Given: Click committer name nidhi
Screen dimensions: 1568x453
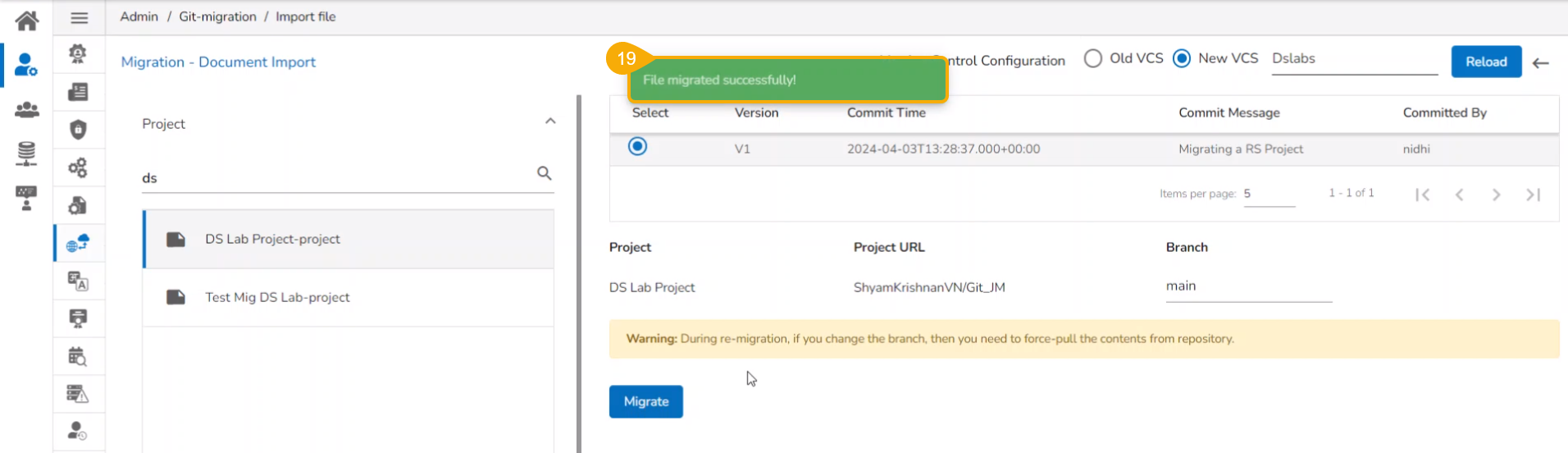Looking at the screenshot, I should click(1416, 149).
